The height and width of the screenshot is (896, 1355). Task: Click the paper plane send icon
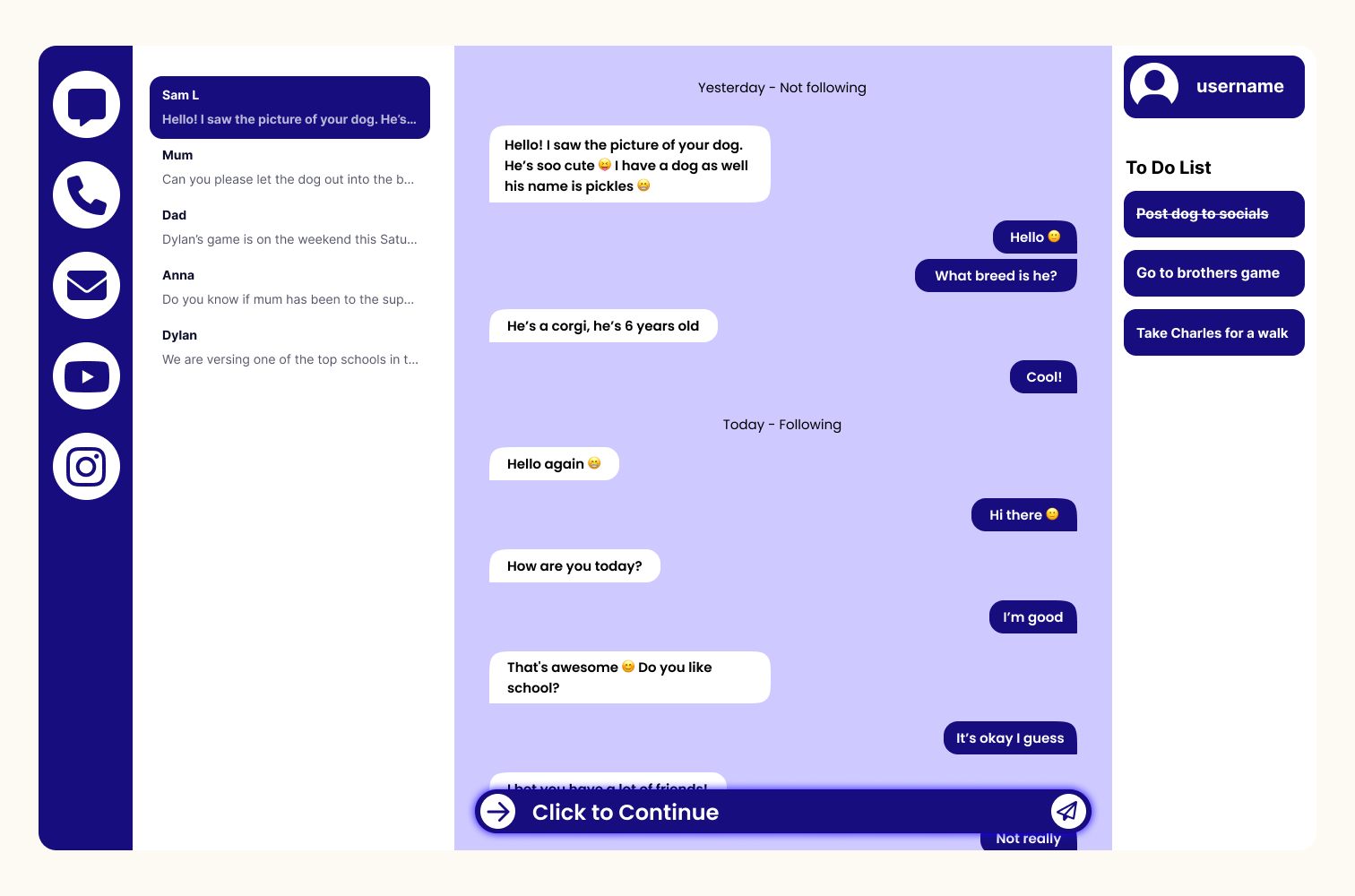pyautogui.click(x=1067, y=812)
